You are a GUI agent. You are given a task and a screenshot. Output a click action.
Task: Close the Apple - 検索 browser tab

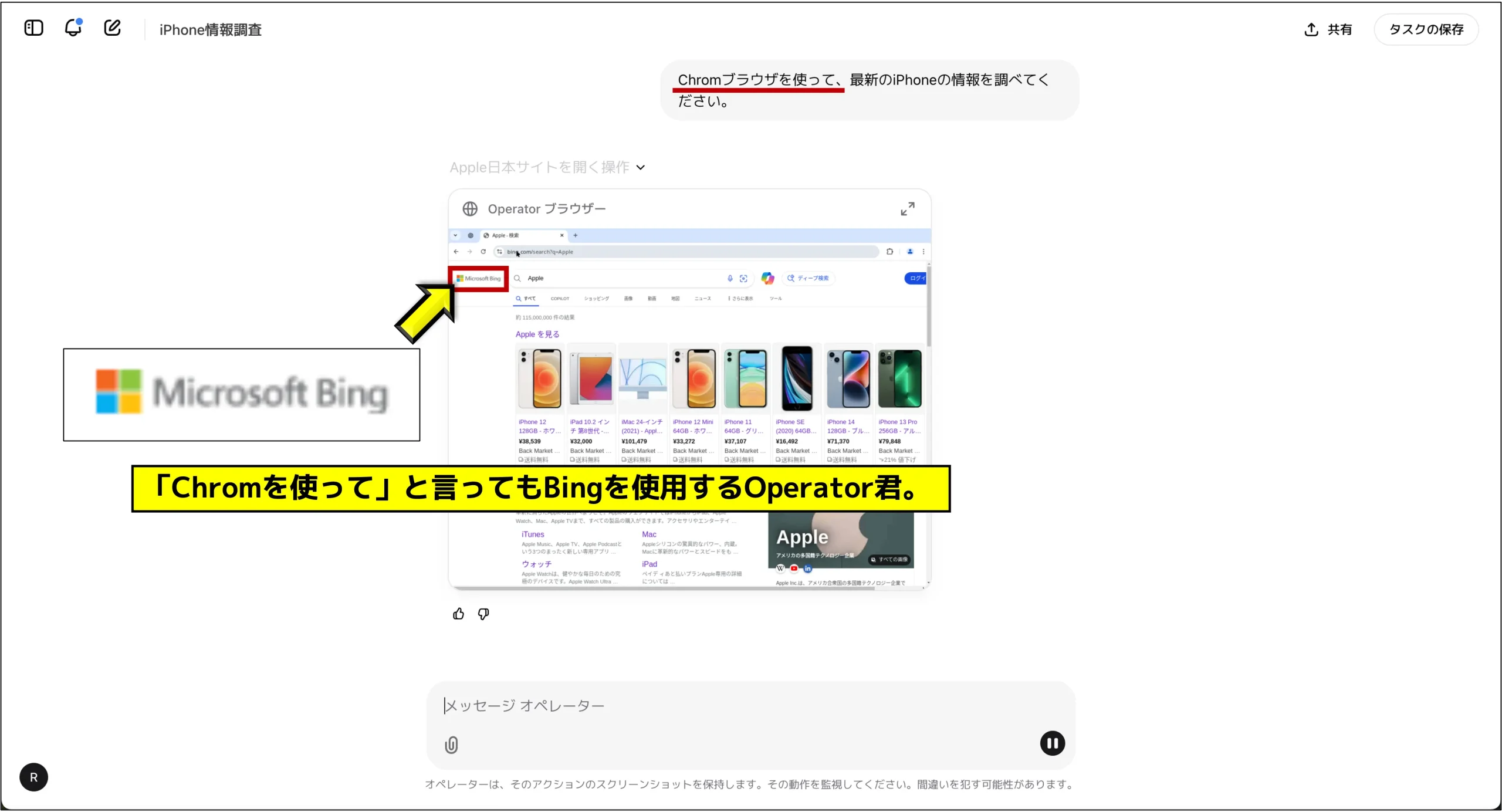(561, 235)
